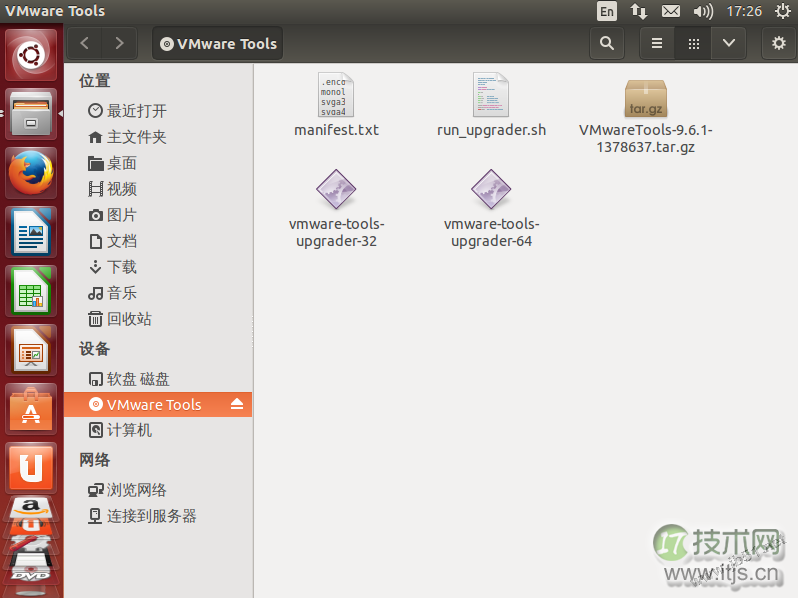
Task: Open Pictures (图片) in sidebar
Action: click(x=158, y=215)
